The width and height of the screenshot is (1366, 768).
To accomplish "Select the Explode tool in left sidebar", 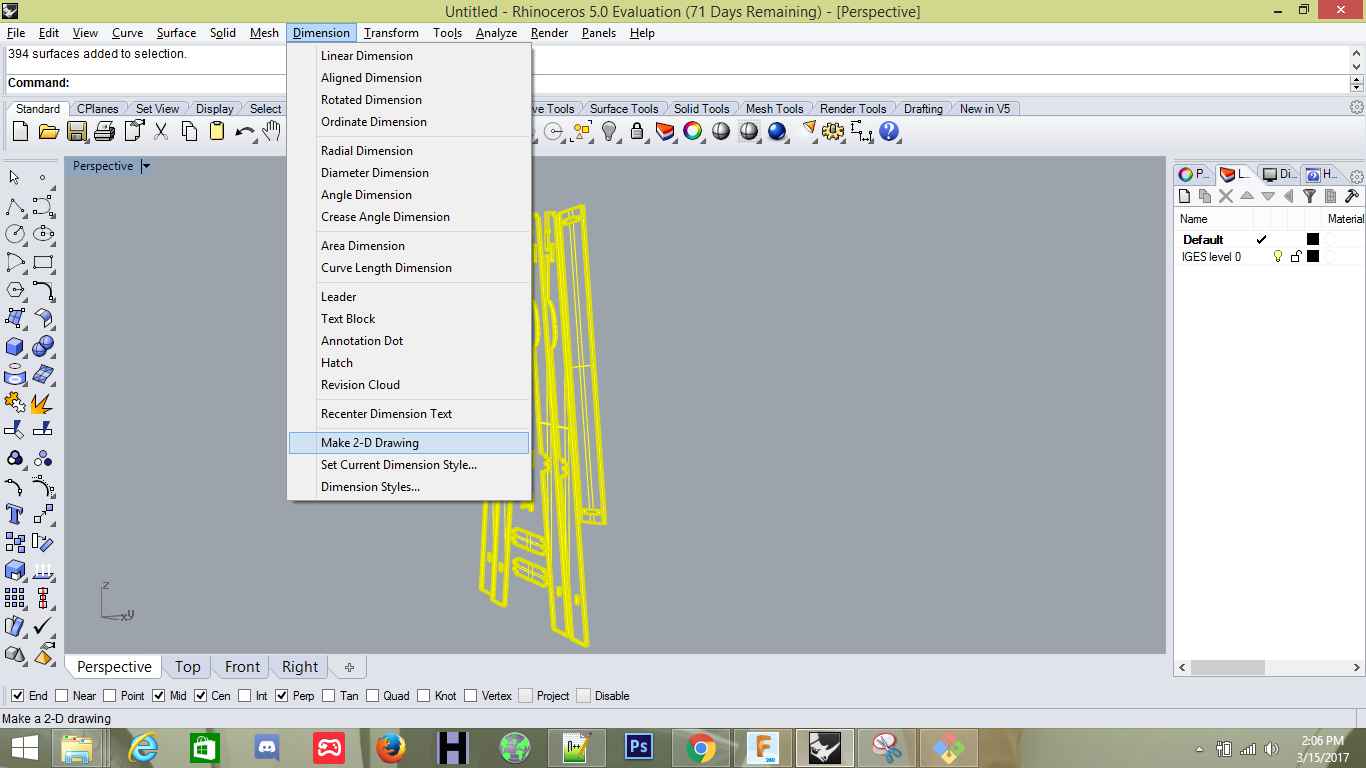I will coord(43,402).
